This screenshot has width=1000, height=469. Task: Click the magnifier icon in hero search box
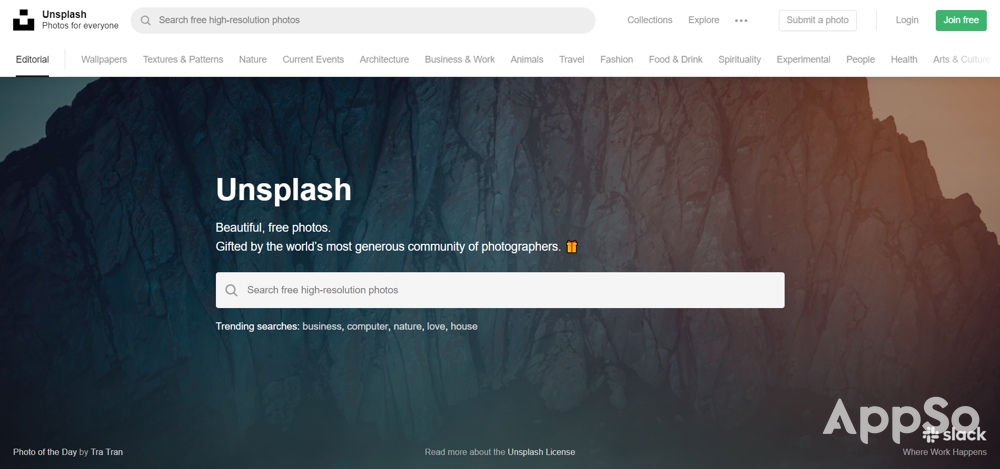pos(232,290)
